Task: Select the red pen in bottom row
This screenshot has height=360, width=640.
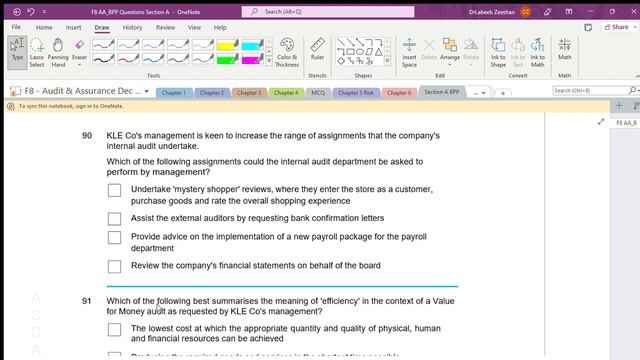Action: 128,59
